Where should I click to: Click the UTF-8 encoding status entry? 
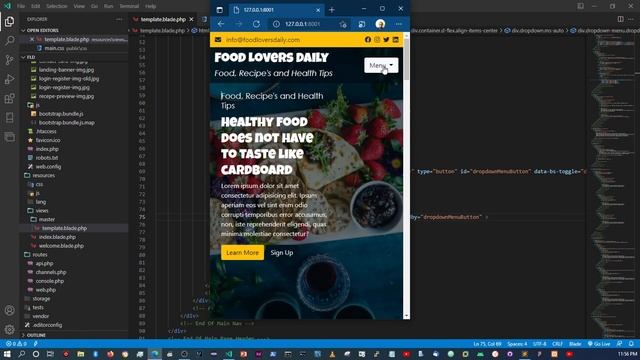click(539, 344)
